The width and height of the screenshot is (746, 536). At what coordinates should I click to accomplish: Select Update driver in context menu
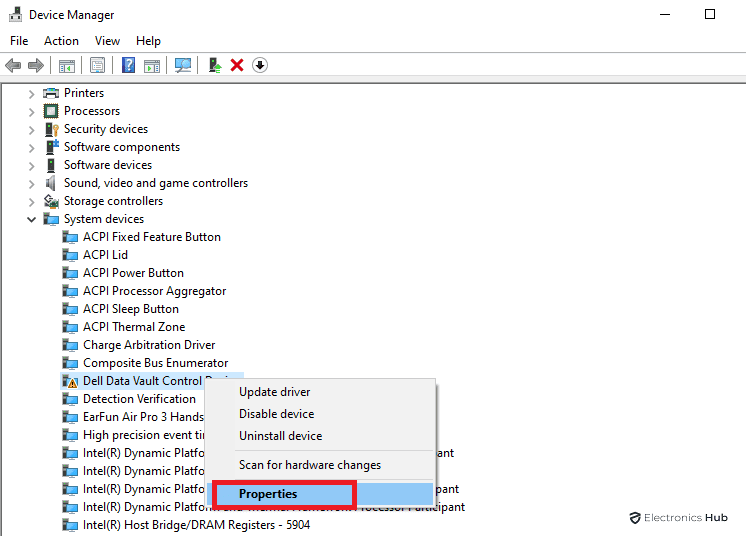coord(274,392)
